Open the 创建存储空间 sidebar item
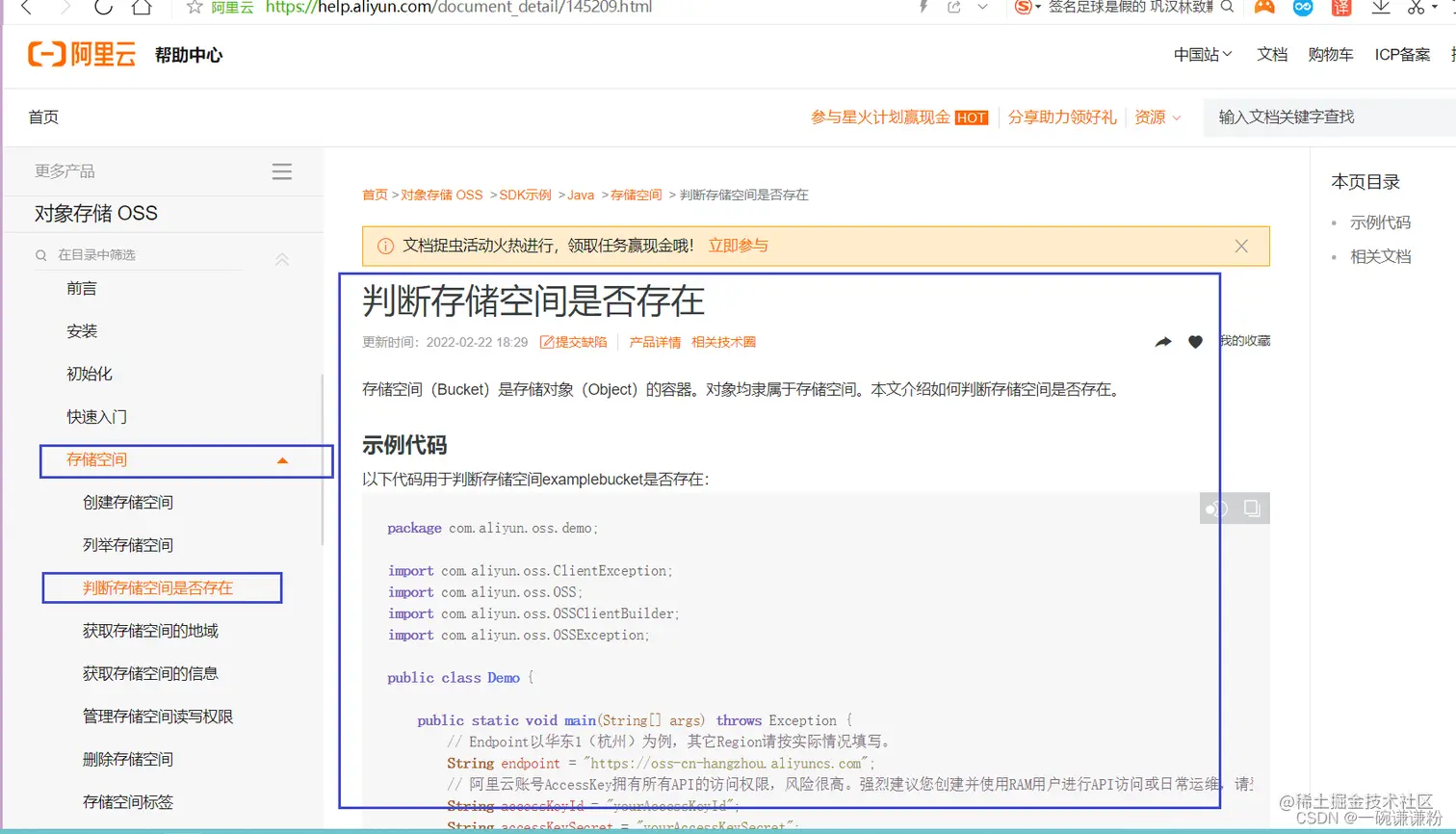The height and width of the screenshot is (834, 1456). pyautogui.click(x=128, y=503)
